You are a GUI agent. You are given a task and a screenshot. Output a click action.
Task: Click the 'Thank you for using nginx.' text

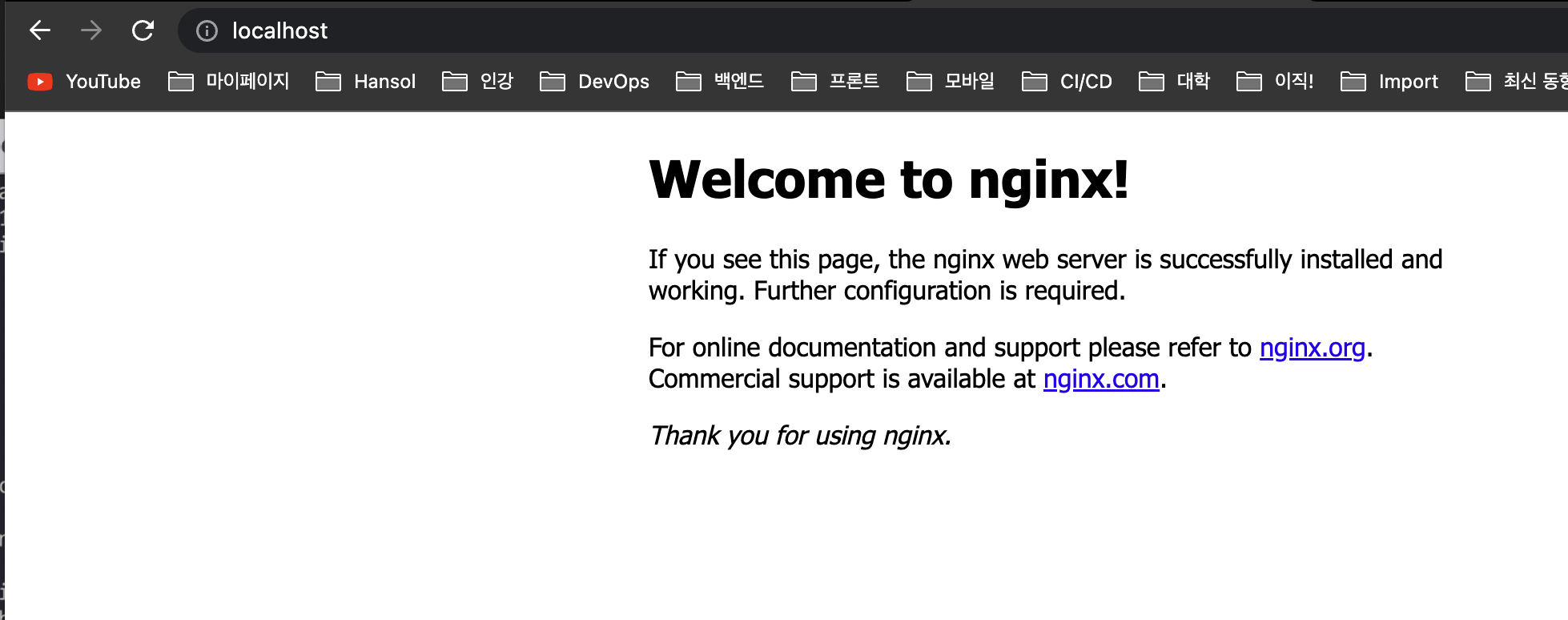click(x=800, y=436)
